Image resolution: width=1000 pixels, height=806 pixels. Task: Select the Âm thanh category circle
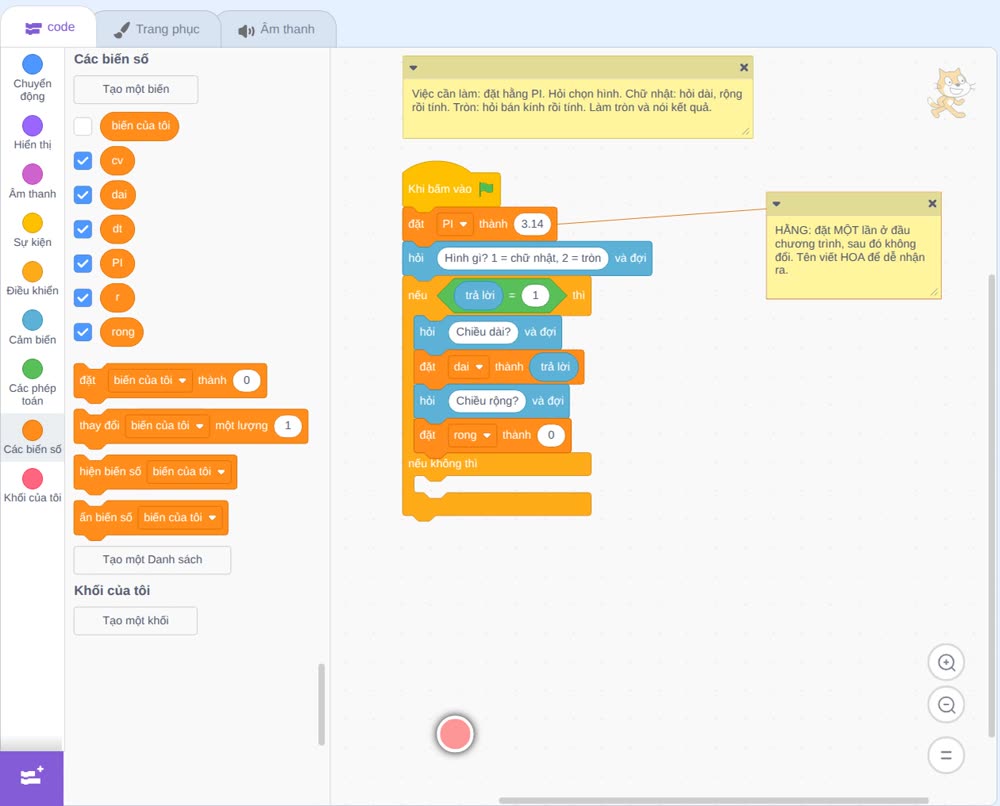33,174
